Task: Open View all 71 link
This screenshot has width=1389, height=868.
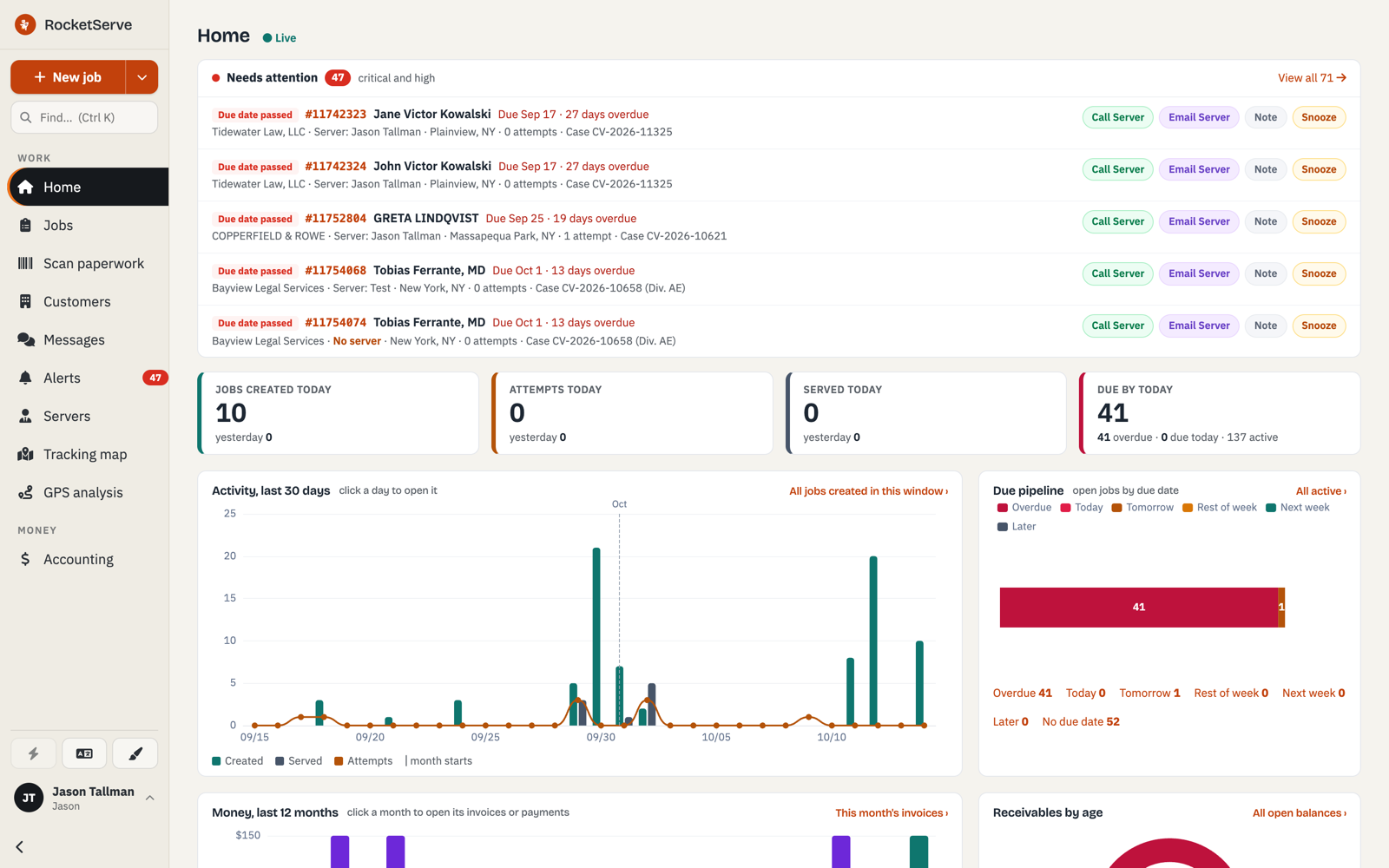Action: pos(1312,78)
